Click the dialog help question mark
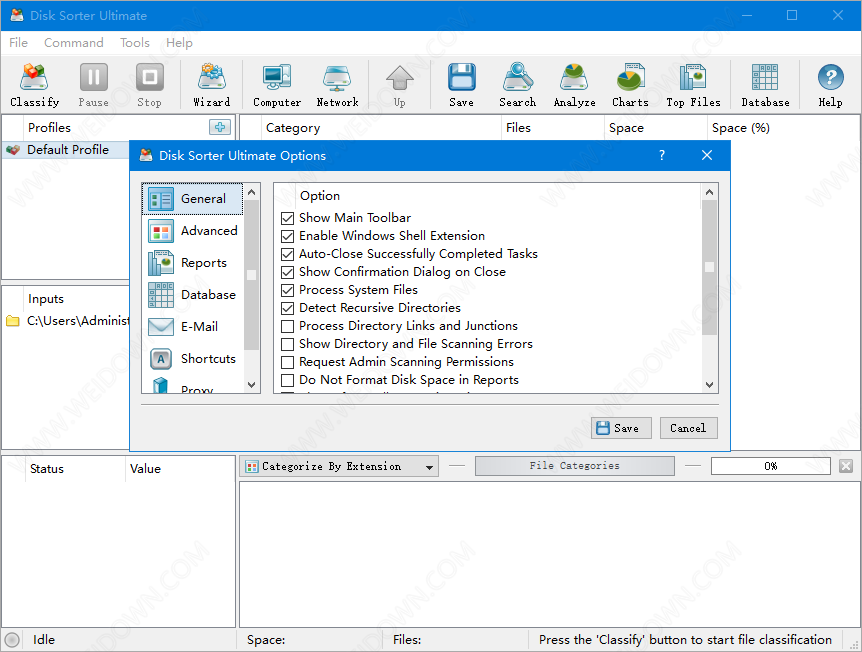The image size is (862, 652). pyautogui.click(x=662, y=156)
